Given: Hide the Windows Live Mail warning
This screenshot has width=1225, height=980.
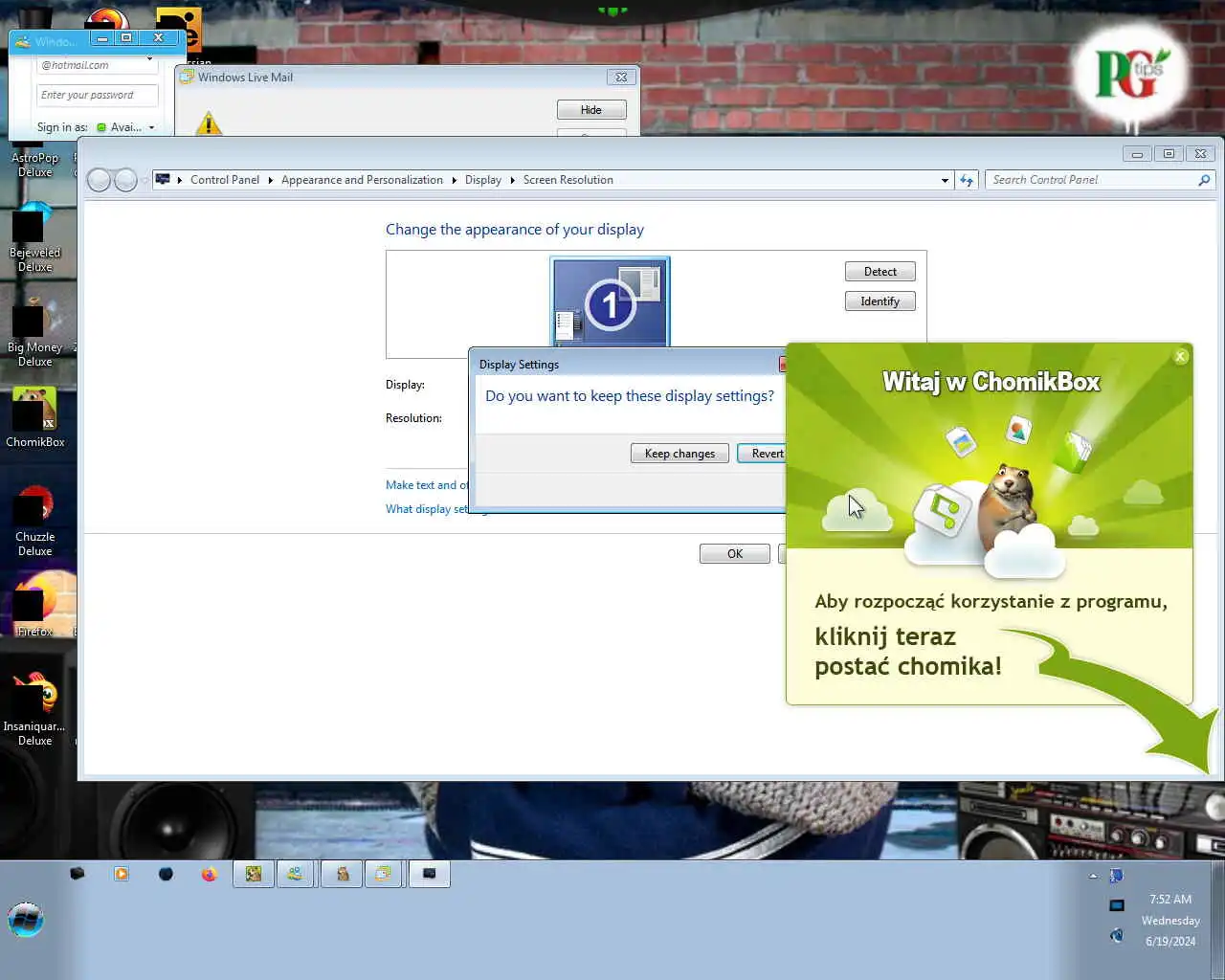Looking at the screenshot, I should (x=591, y=110).
